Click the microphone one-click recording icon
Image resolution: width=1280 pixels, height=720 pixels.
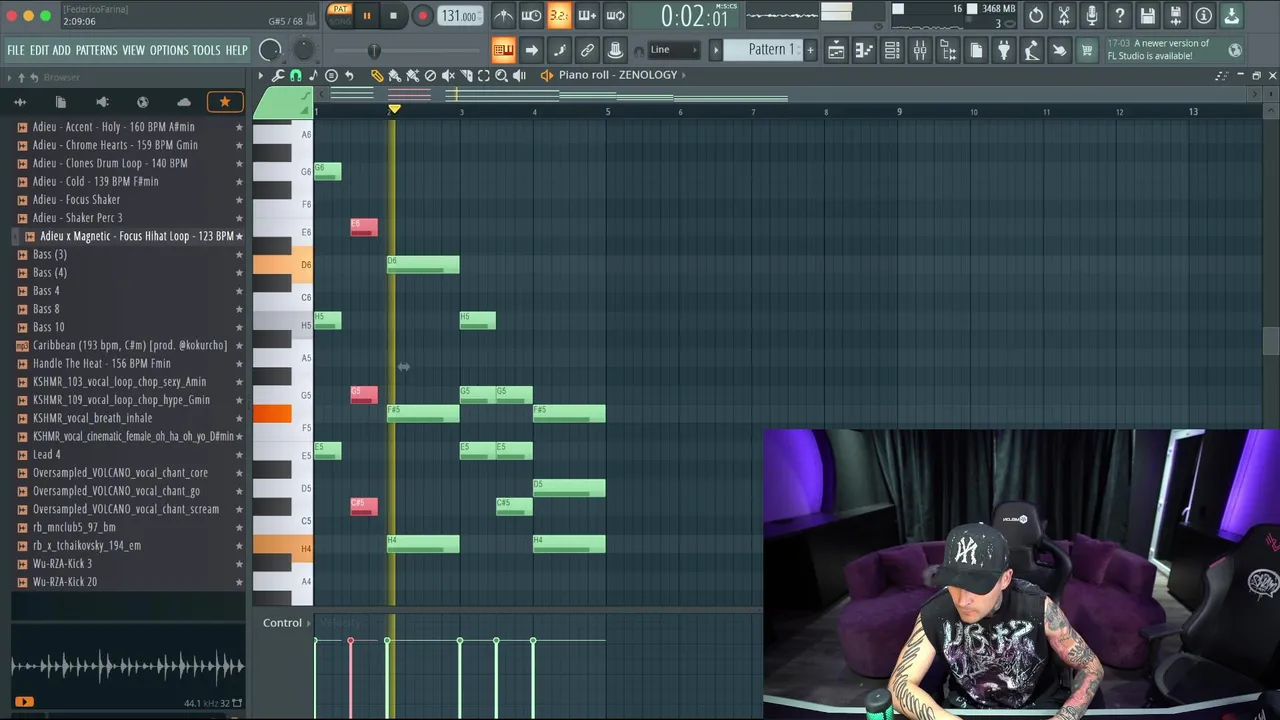click(1092, 15)
